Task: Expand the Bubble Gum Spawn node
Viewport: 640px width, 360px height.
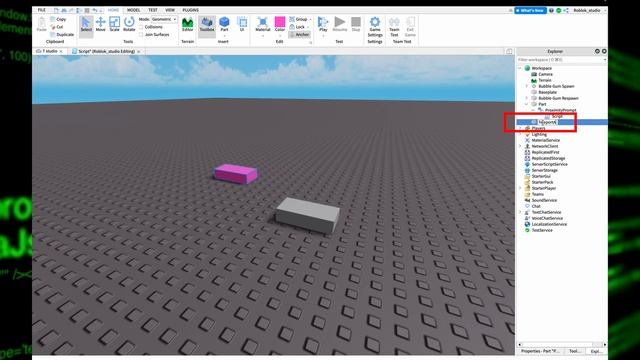Action: pos(527,86)
